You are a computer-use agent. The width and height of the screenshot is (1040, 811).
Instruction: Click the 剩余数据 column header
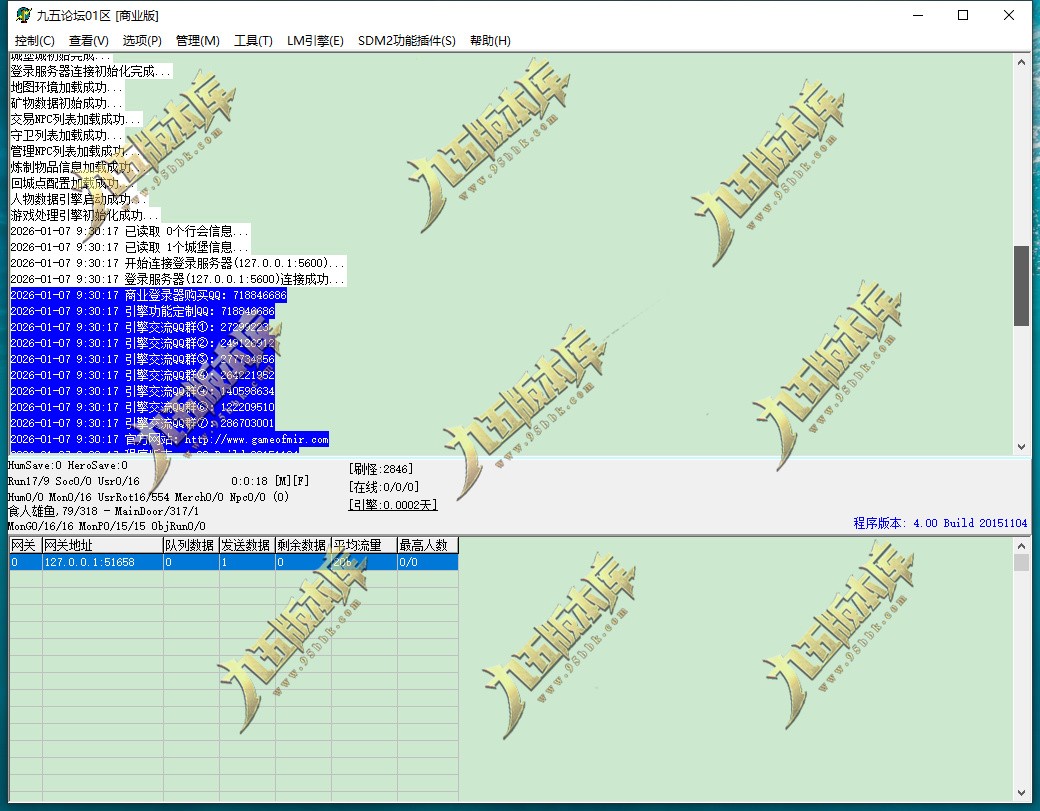(302, 545)
